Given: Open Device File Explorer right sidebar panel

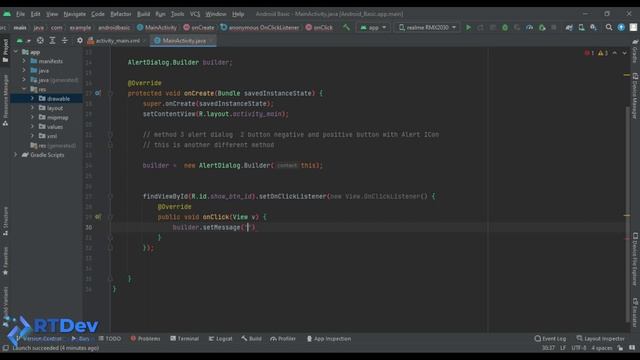Looking at the screenshot, I should point(635,259).
